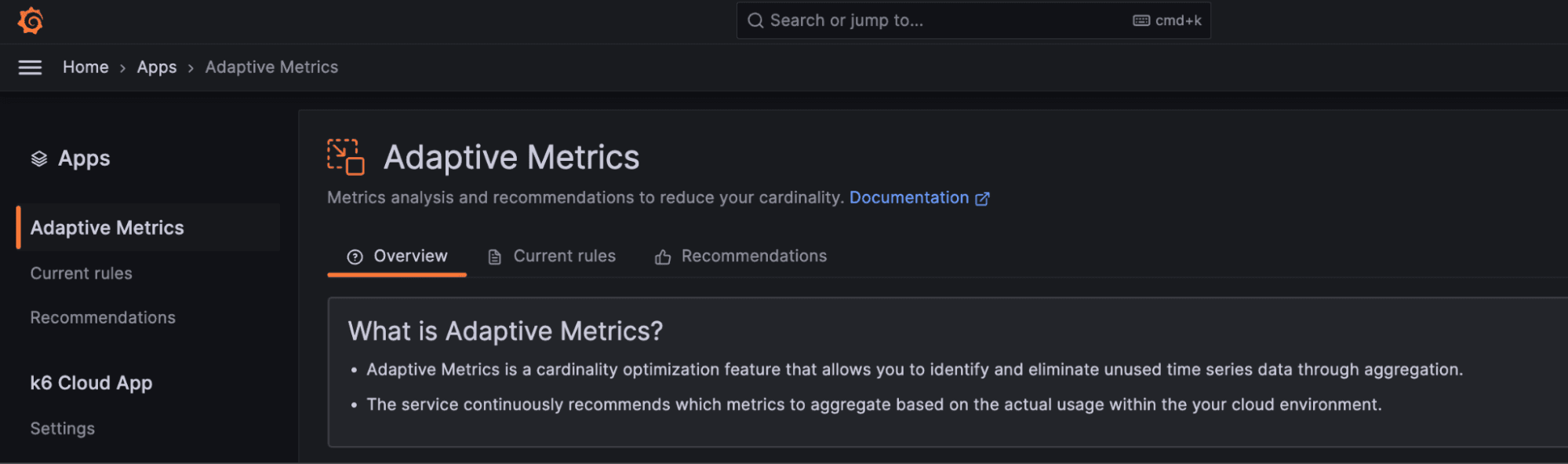Open the navigation hamburger menu
Image resolution: width=1568 pixels, height=464 pixels.
[30, 68]
